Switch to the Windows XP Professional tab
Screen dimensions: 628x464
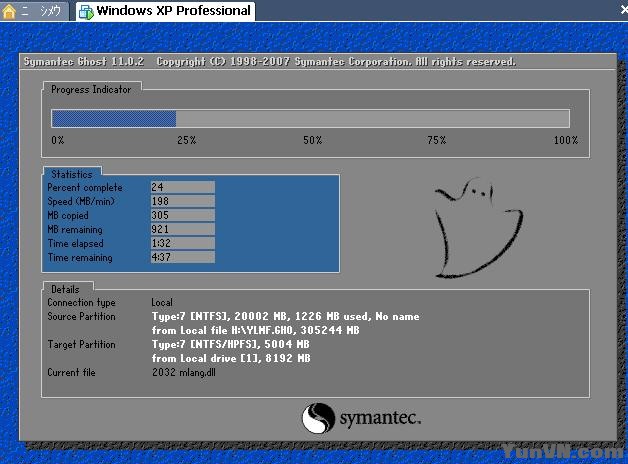tap(165, 11)
